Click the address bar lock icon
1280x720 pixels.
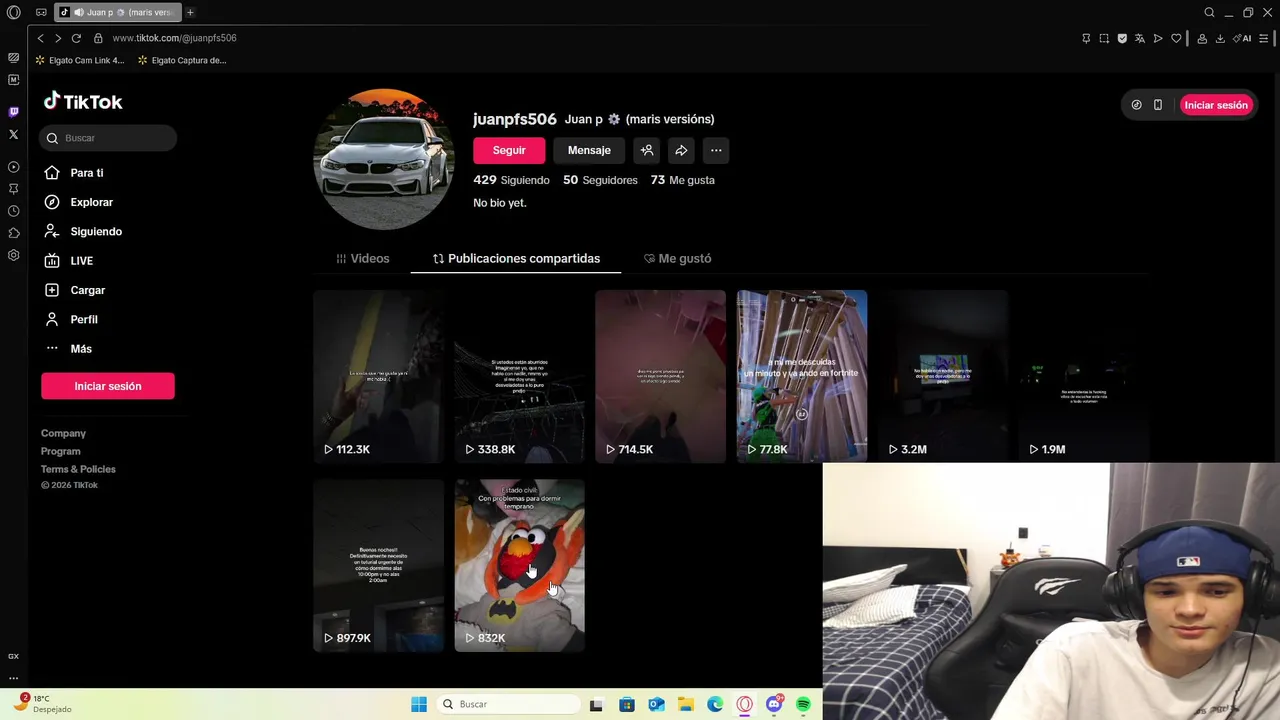(98, 38)
